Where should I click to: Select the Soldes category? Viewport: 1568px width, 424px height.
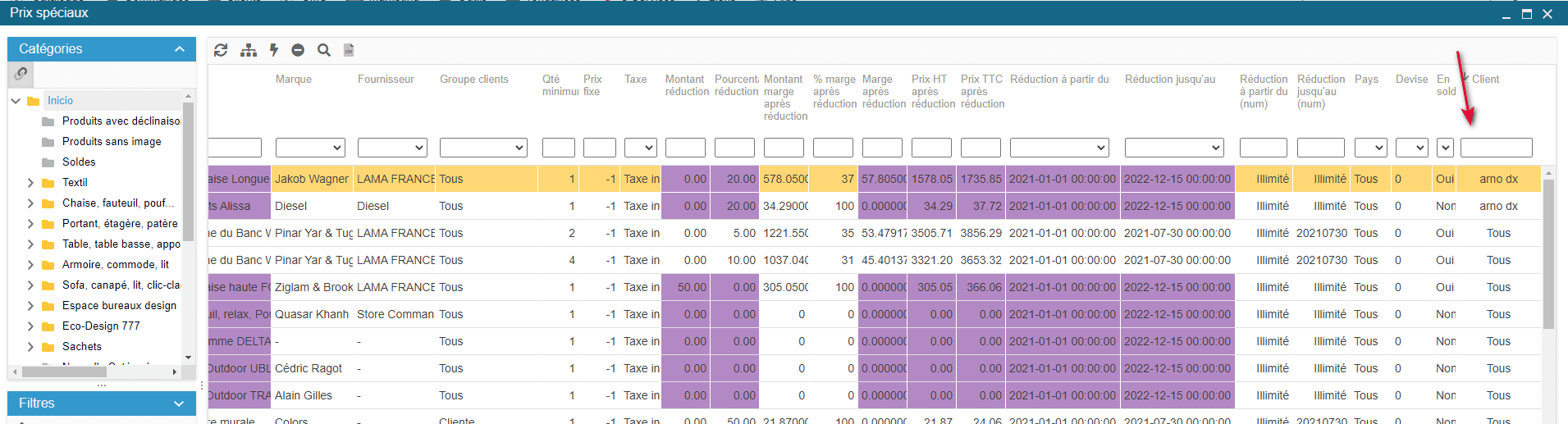79,162
